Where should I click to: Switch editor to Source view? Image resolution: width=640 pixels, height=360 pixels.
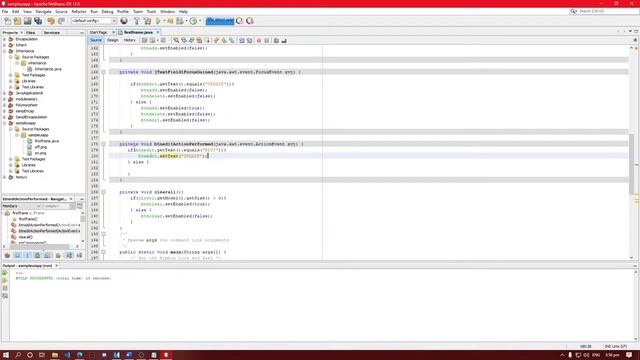pos(96,40)
